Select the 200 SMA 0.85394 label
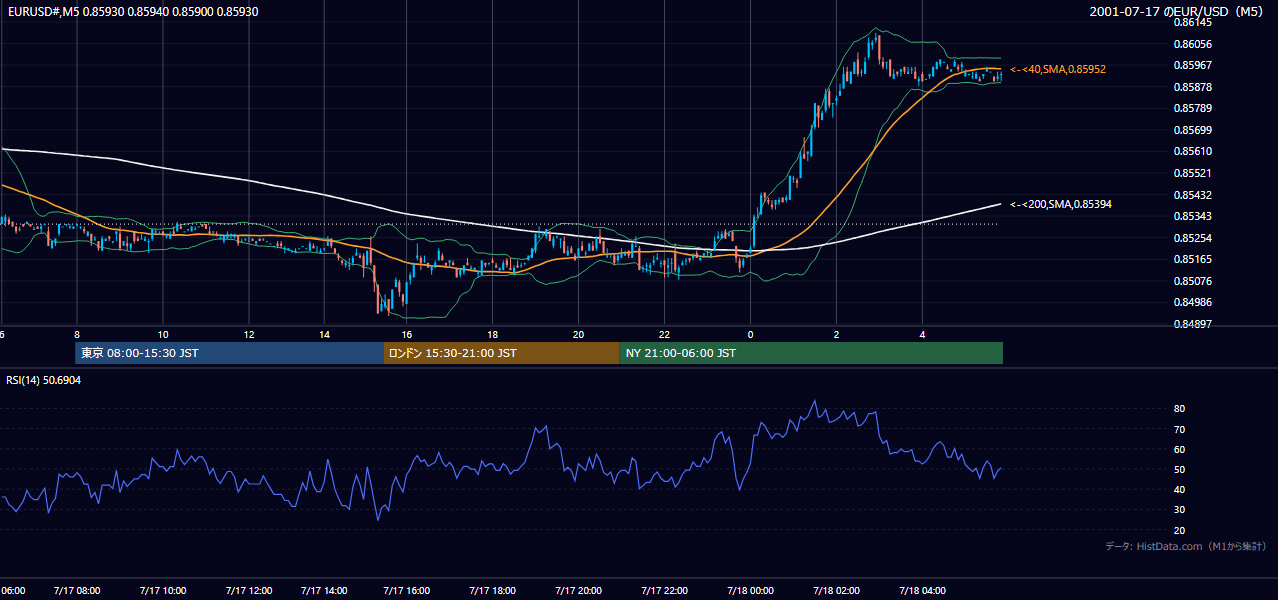Screen dimensions: 1278x600 (x=1061, y=204)
